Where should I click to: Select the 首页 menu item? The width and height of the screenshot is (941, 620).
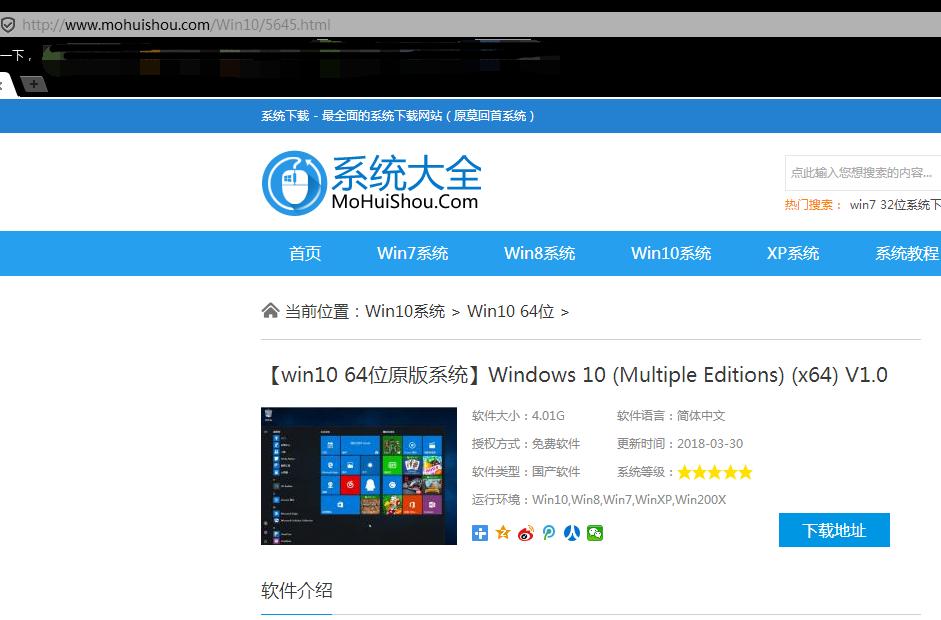304,253
